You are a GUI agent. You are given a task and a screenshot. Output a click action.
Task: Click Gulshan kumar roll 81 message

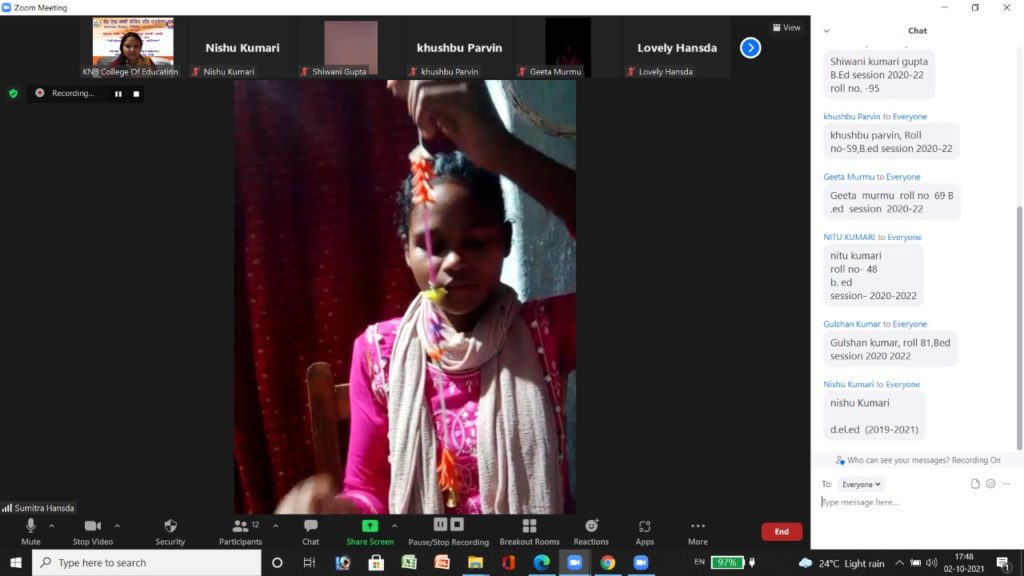coord(890,349)
